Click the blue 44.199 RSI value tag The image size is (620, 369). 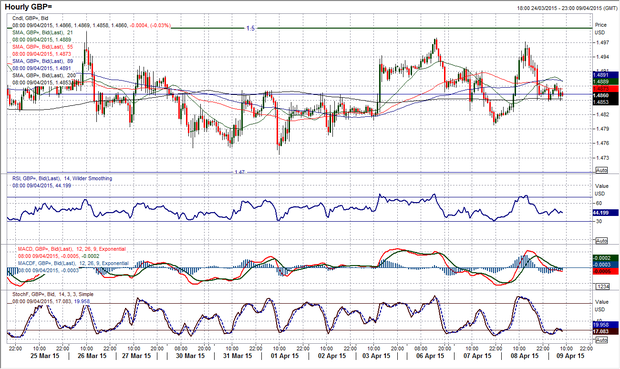point(605,213)
